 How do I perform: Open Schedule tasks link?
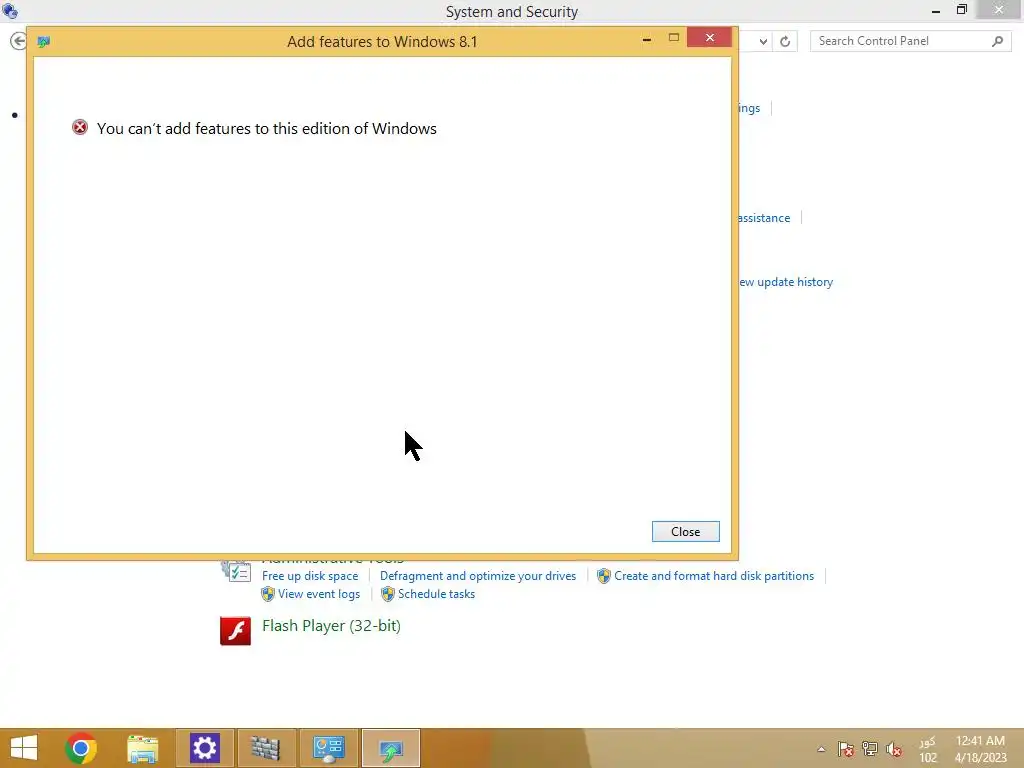[x=436, y=594]
